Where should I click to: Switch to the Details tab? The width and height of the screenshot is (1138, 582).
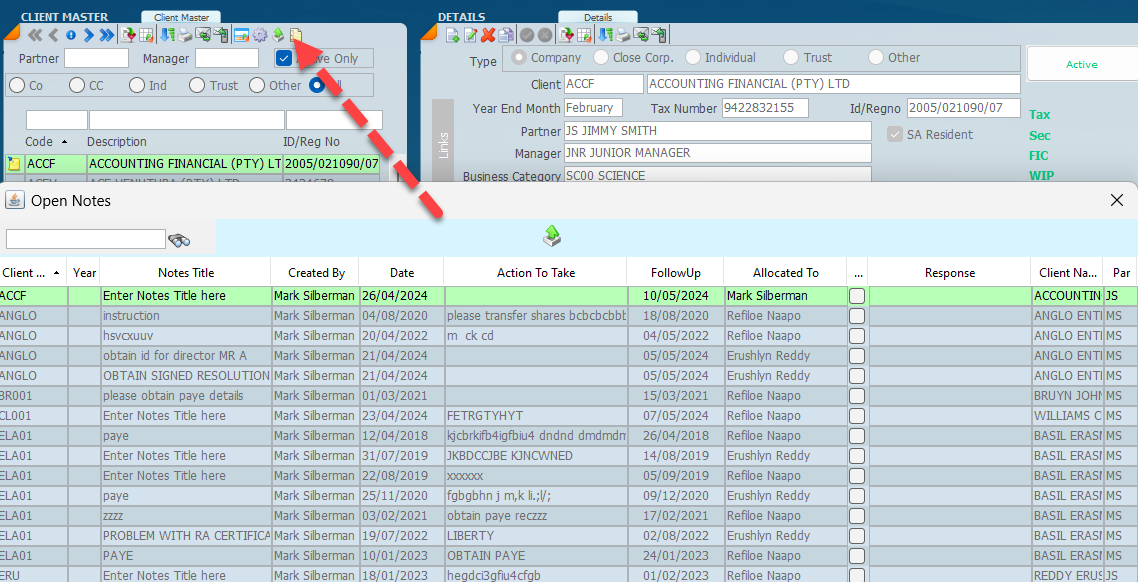coord(597,17)
